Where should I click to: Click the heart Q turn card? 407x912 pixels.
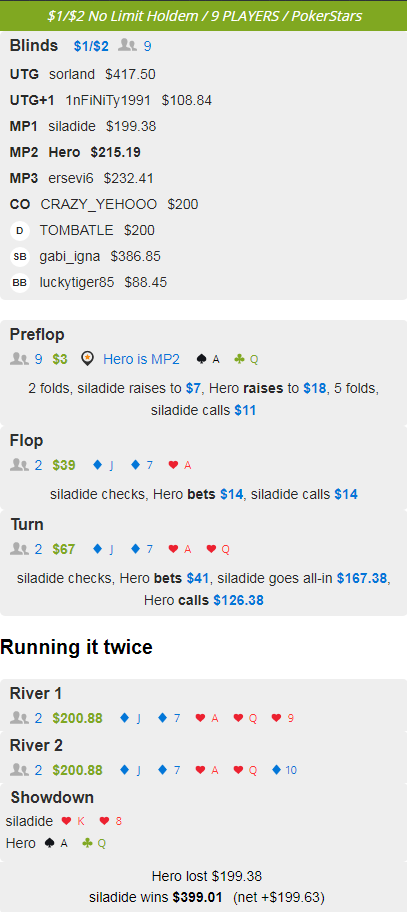tap(219, 549)
